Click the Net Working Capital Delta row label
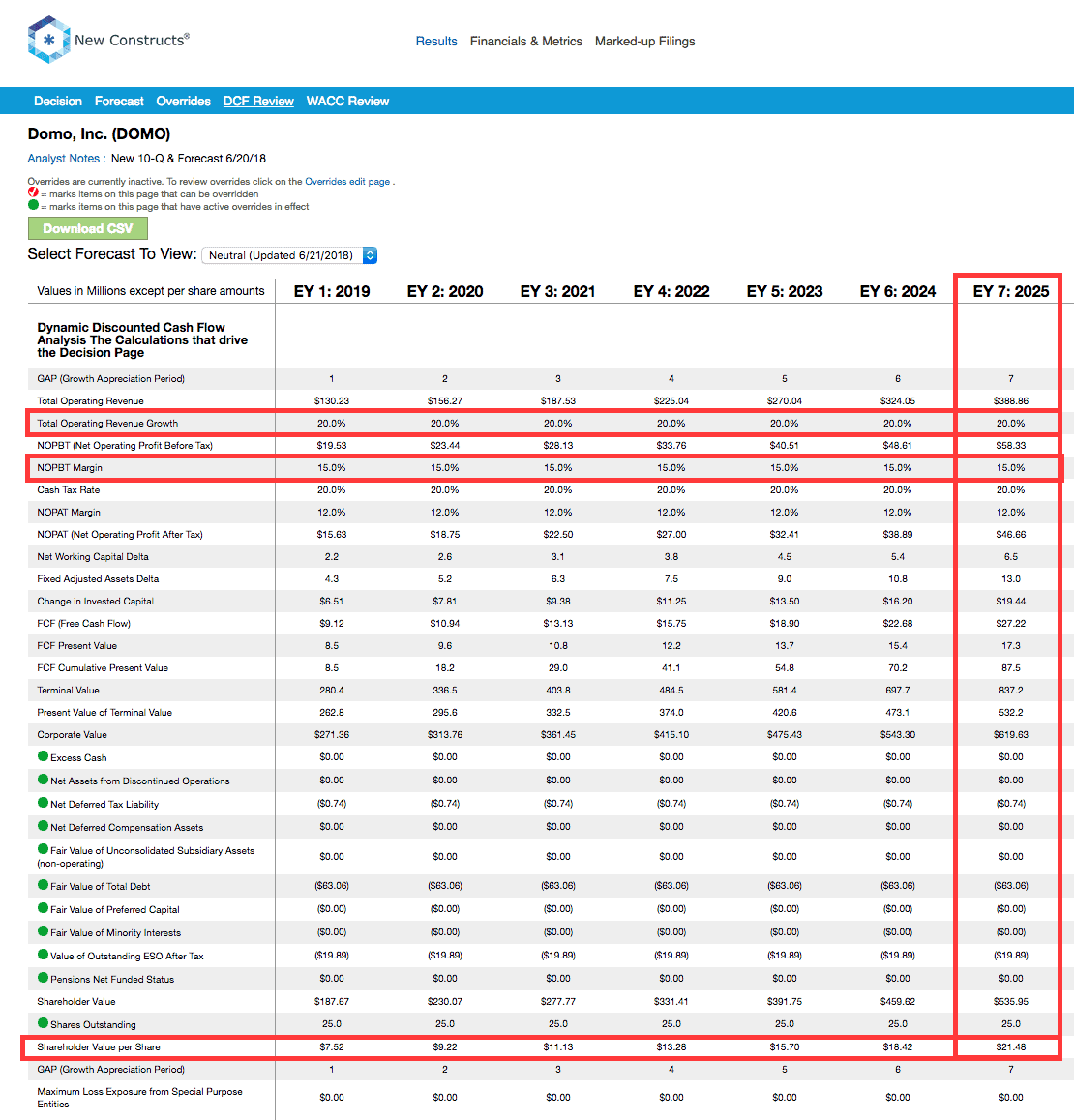The width and height of the screenshot is (1074, 1120). click(x=93, y=556)
